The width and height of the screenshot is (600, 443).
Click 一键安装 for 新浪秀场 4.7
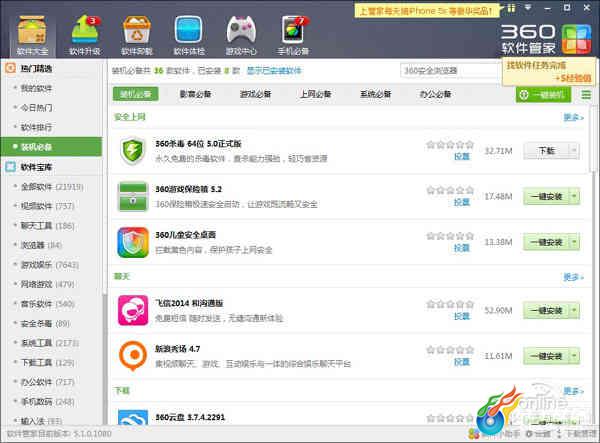coord(546,356)
